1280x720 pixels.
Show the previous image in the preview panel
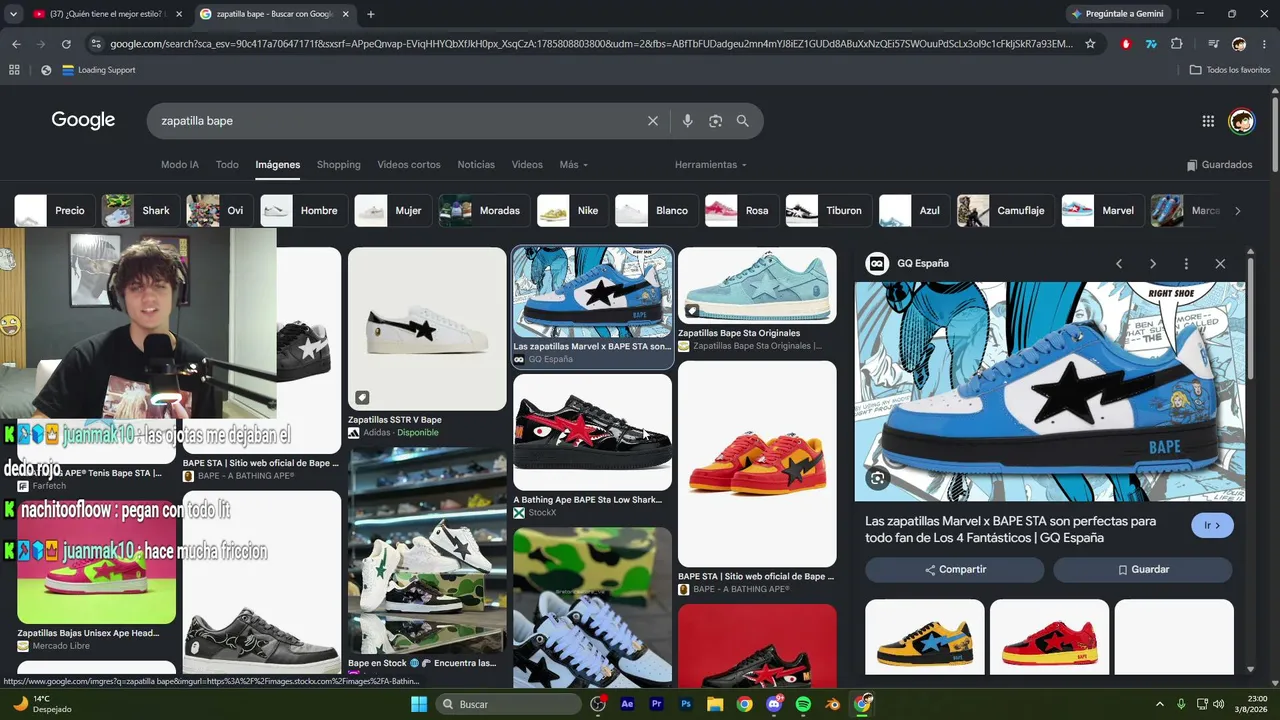(1119, 264)
